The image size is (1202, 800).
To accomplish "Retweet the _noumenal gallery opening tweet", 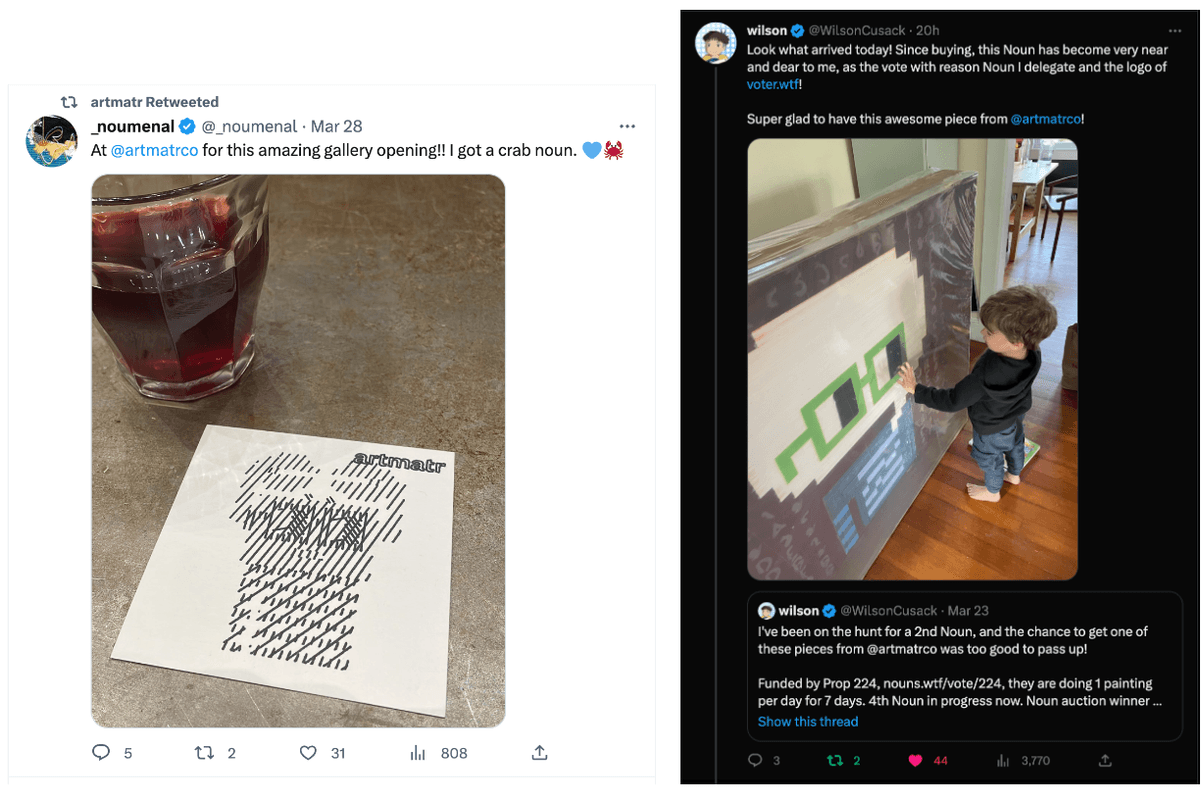I will [x=205, y=753].
